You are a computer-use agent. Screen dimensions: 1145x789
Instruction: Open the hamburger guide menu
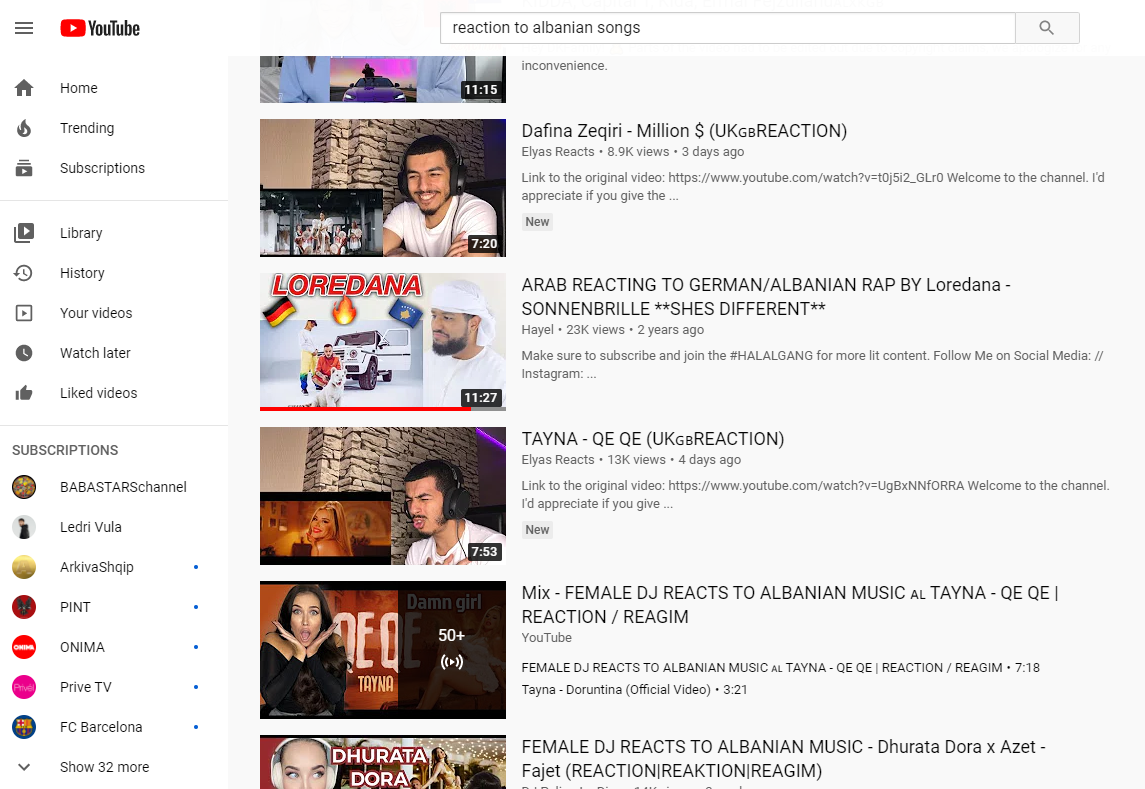point(24,28)
